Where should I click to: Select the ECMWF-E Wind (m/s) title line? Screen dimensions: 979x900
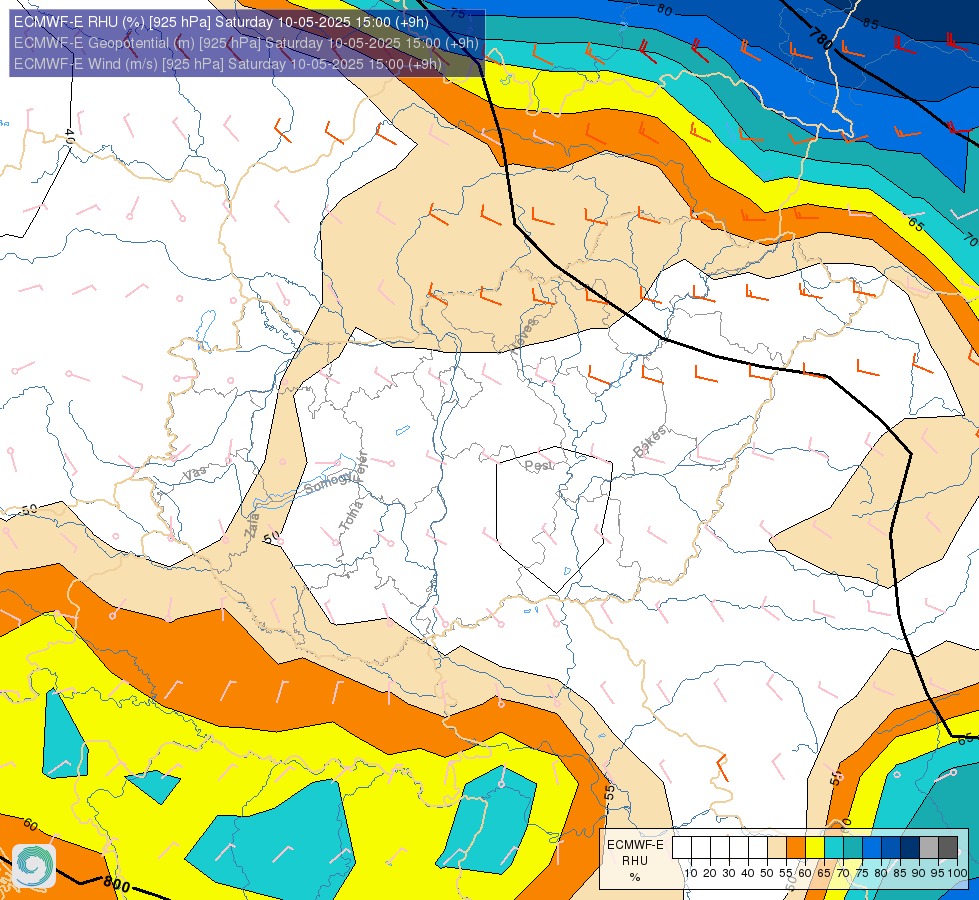pyautogui.click(x=228, y=64)
